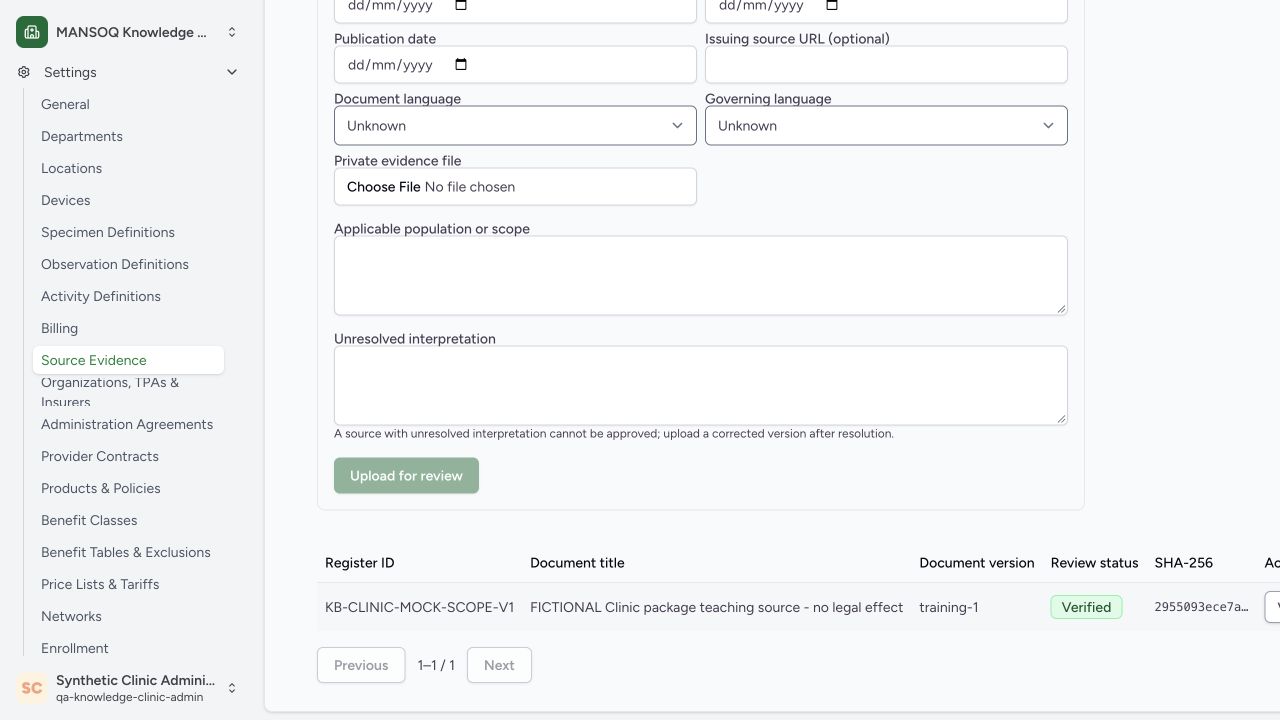Open Benefit Tables & Exclusions
Image resolution: width=1280 pixels, height=720 pixels.
126,552
